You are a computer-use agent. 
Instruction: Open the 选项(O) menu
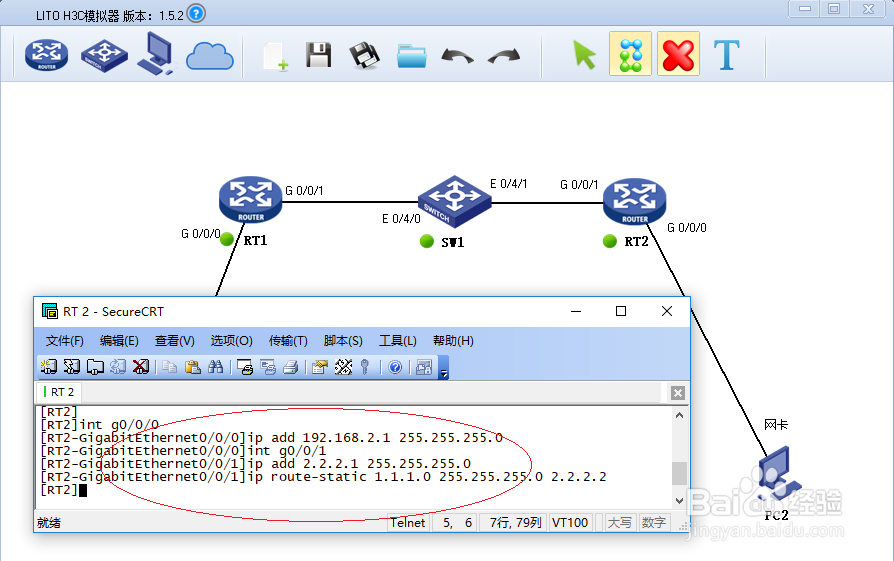[x=231, y=341]
